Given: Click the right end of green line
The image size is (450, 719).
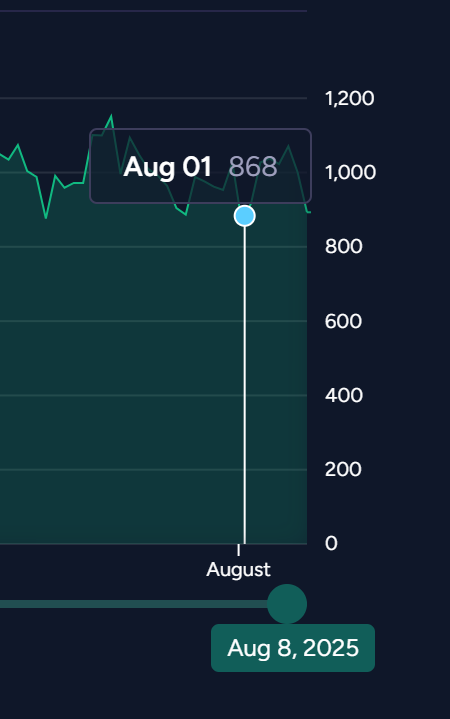Looking at the screenshot, I should pos(310,212).
